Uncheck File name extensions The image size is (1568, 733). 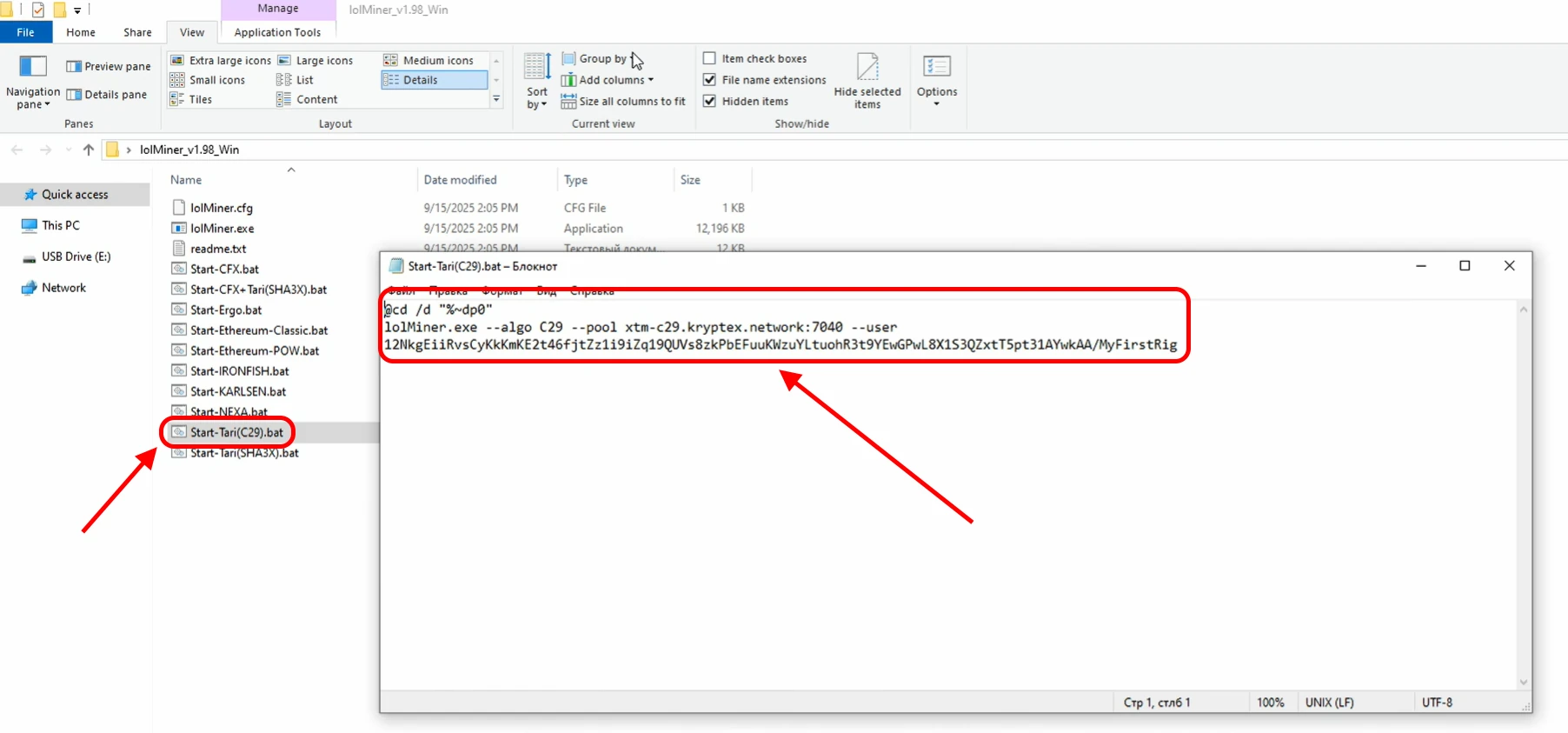709,80
